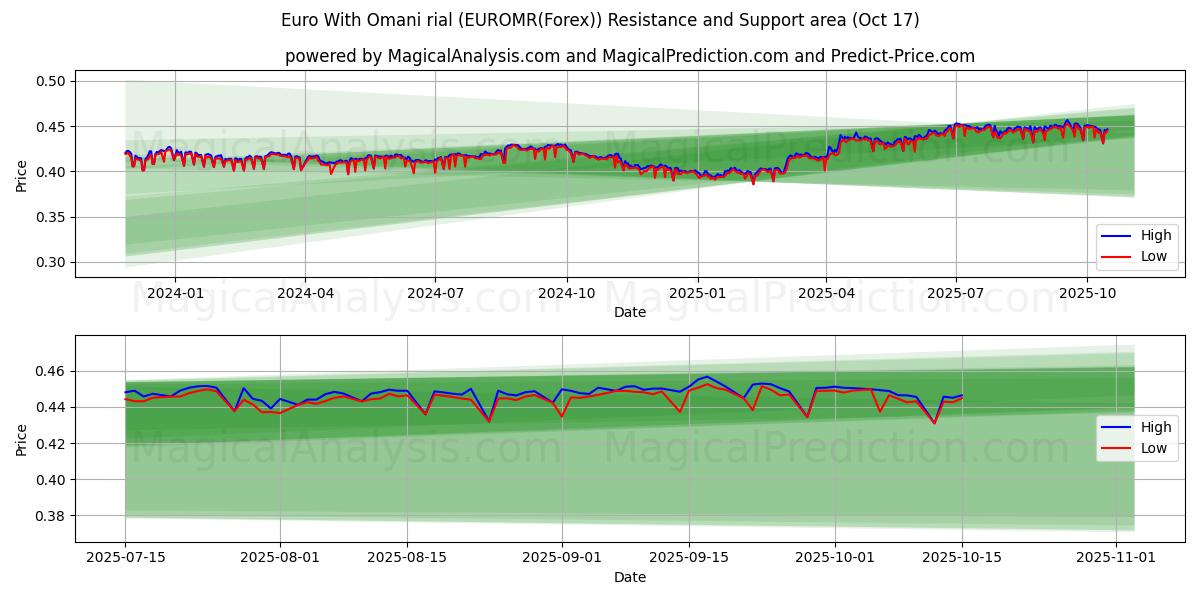Click the Date x-axis label of lower chart
The image size is (1200, 600).
point(630,577)
